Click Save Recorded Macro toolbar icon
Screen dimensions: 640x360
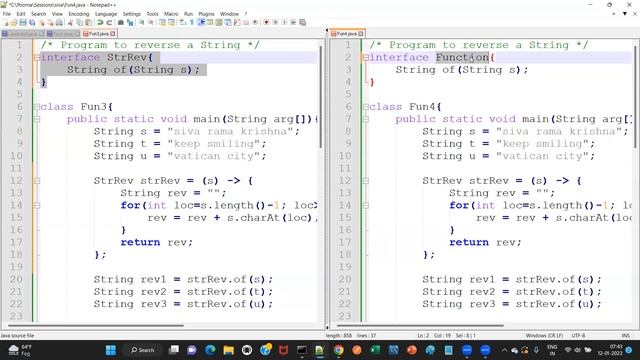coord(302,22)
